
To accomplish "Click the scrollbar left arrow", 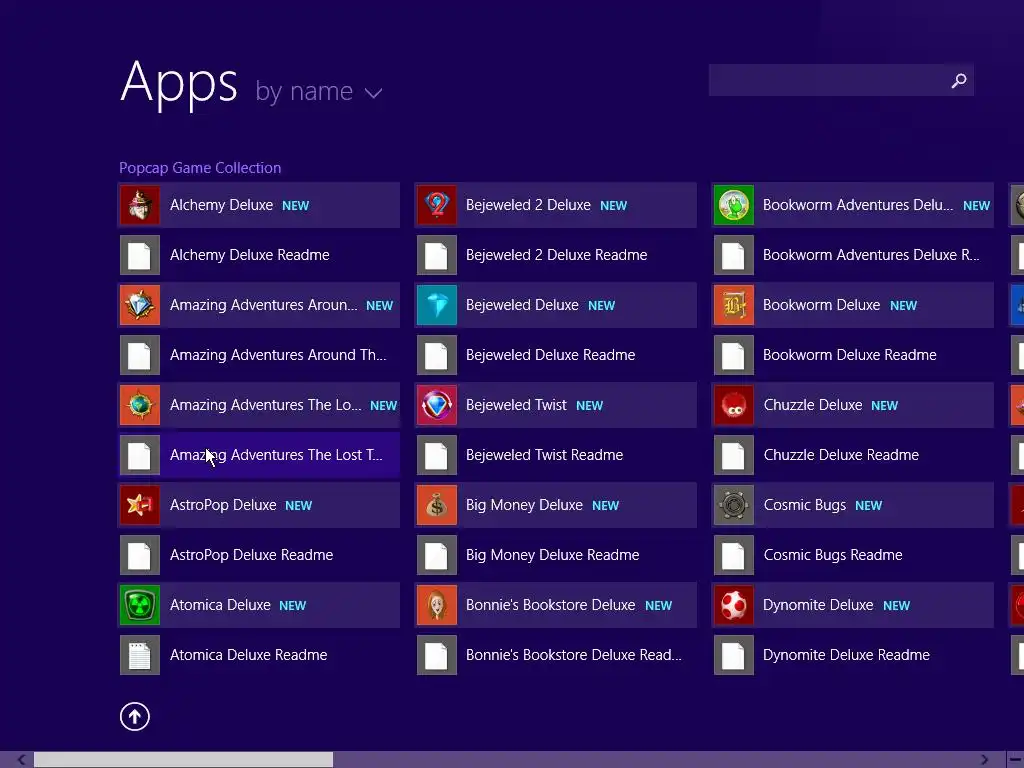I will 21,760.
